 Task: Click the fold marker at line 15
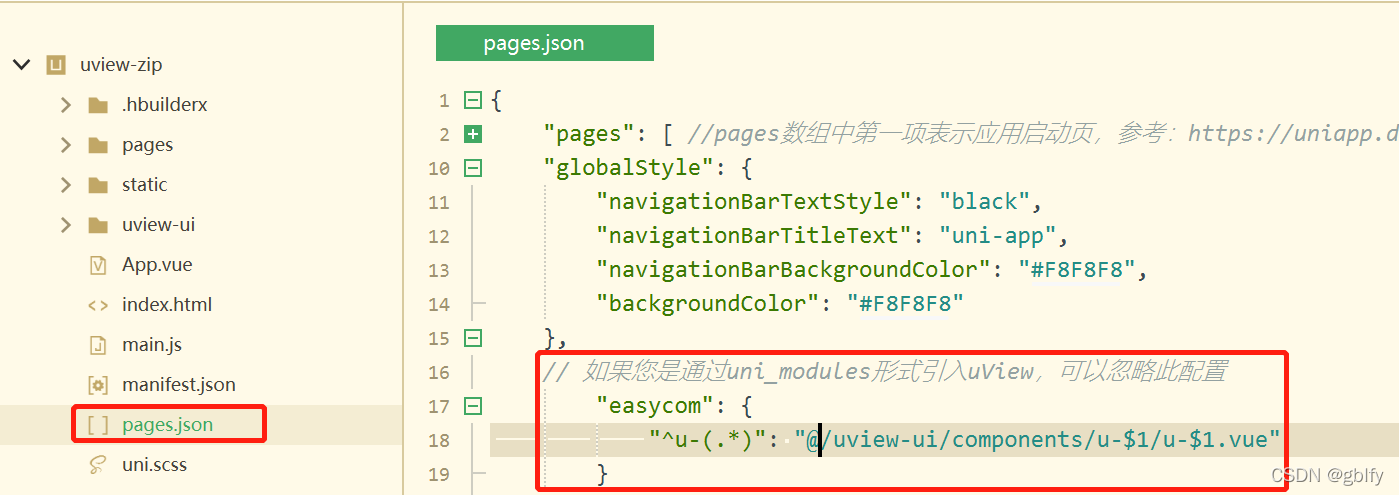473,338
